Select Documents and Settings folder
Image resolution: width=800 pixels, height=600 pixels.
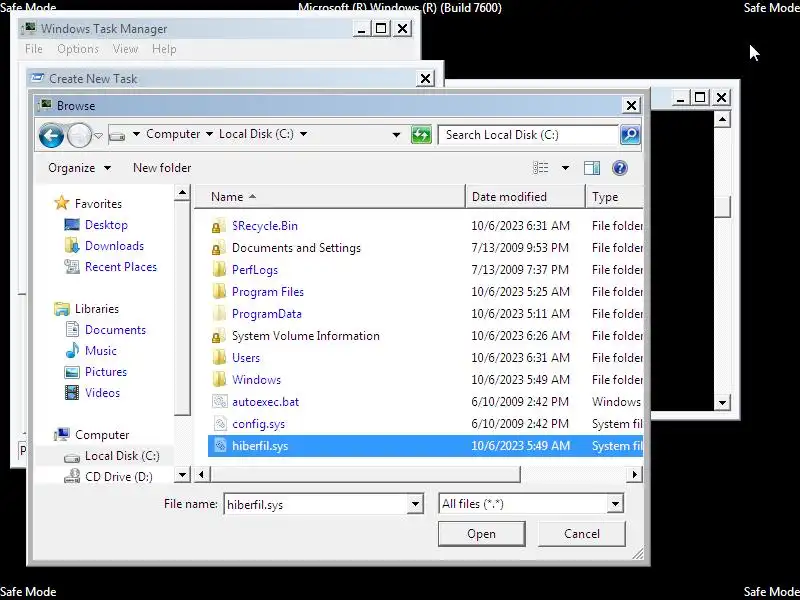pyautogui.click(x=296, y=248)
